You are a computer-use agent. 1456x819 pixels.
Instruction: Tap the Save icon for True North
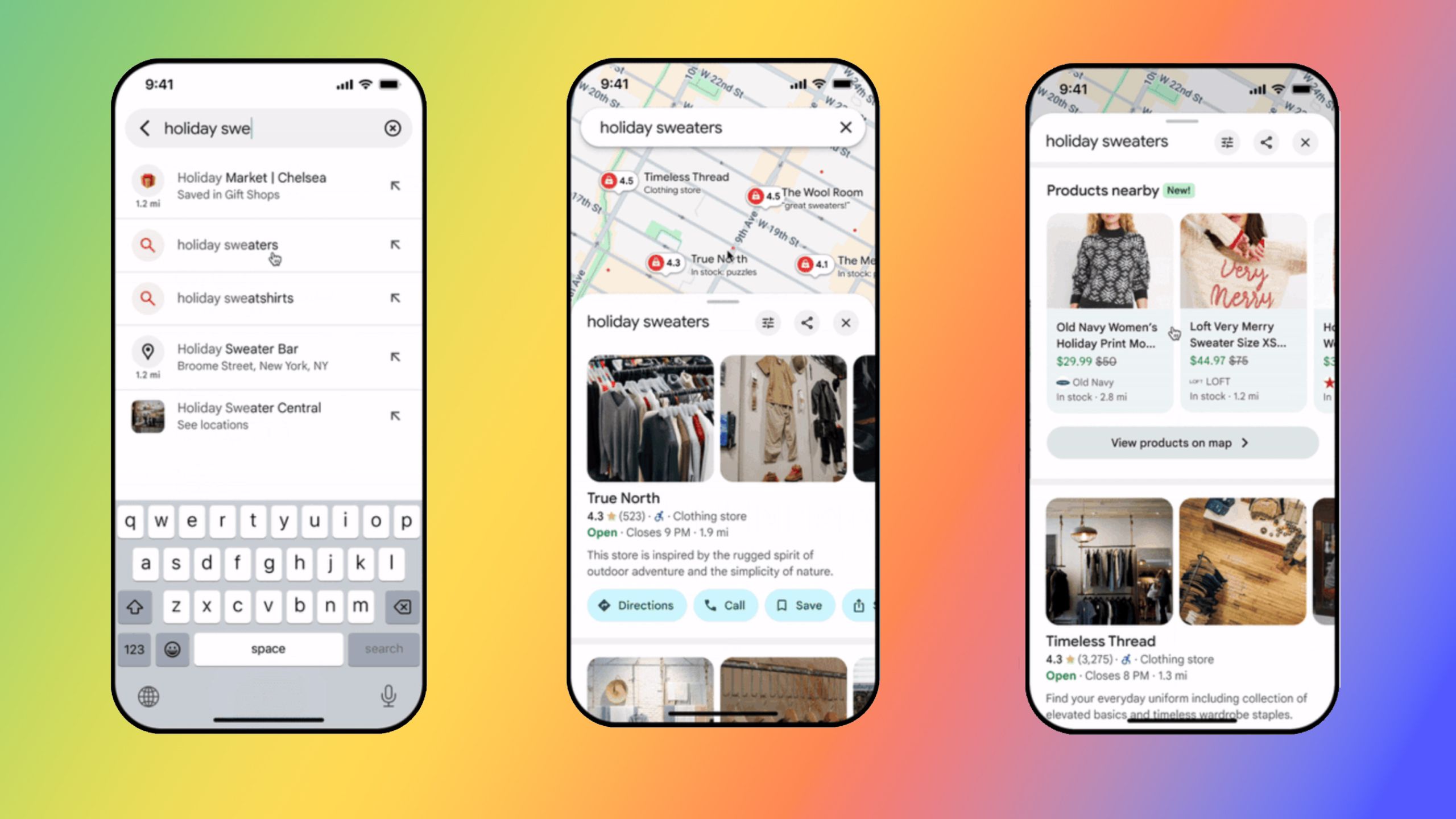[799, 605]
